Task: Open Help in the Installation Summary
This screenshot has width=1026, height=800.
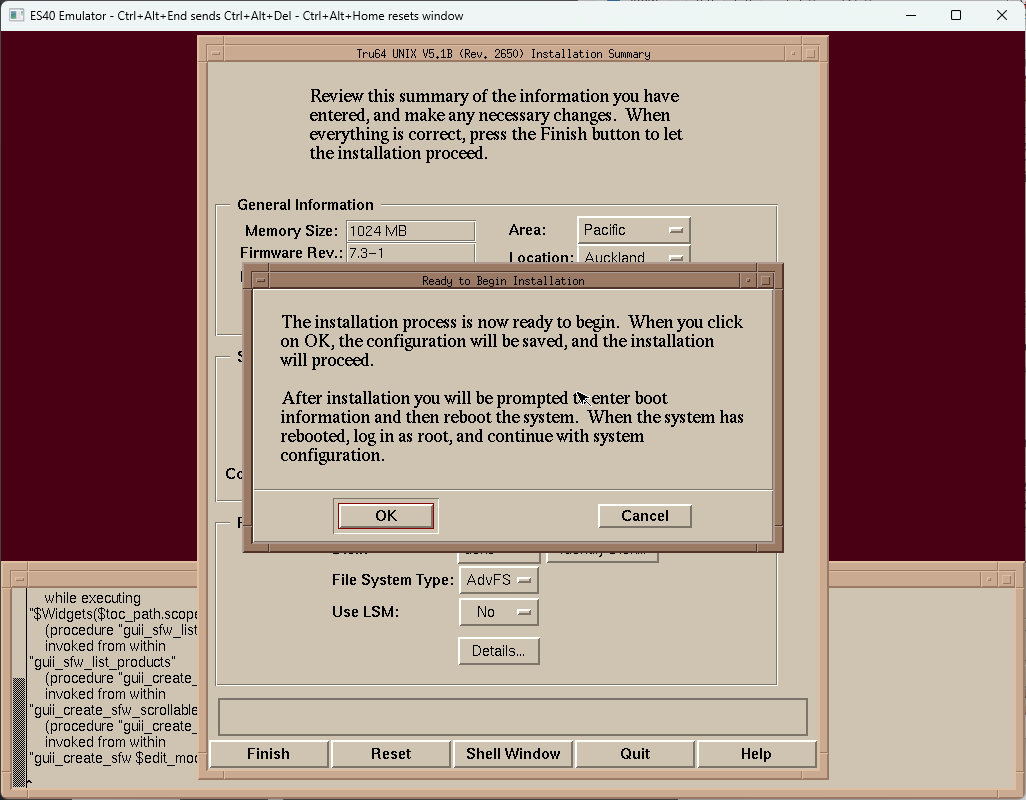Action: pos(756,754)
